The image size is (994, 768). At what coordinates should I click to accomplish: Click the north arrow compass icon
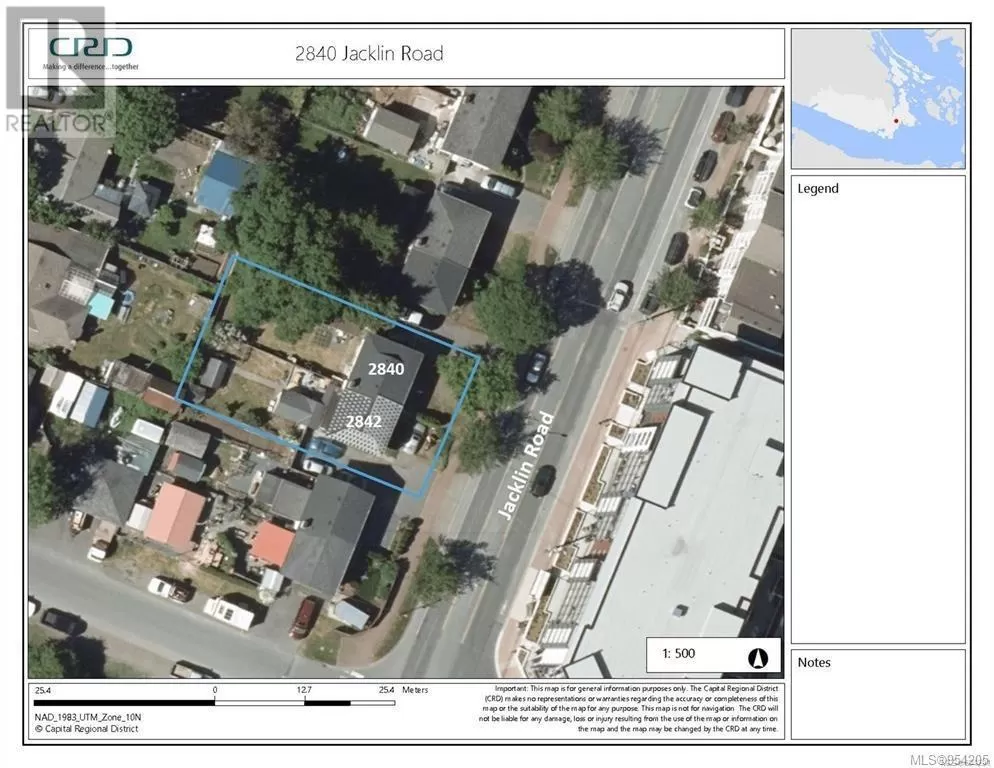[757, 656]
